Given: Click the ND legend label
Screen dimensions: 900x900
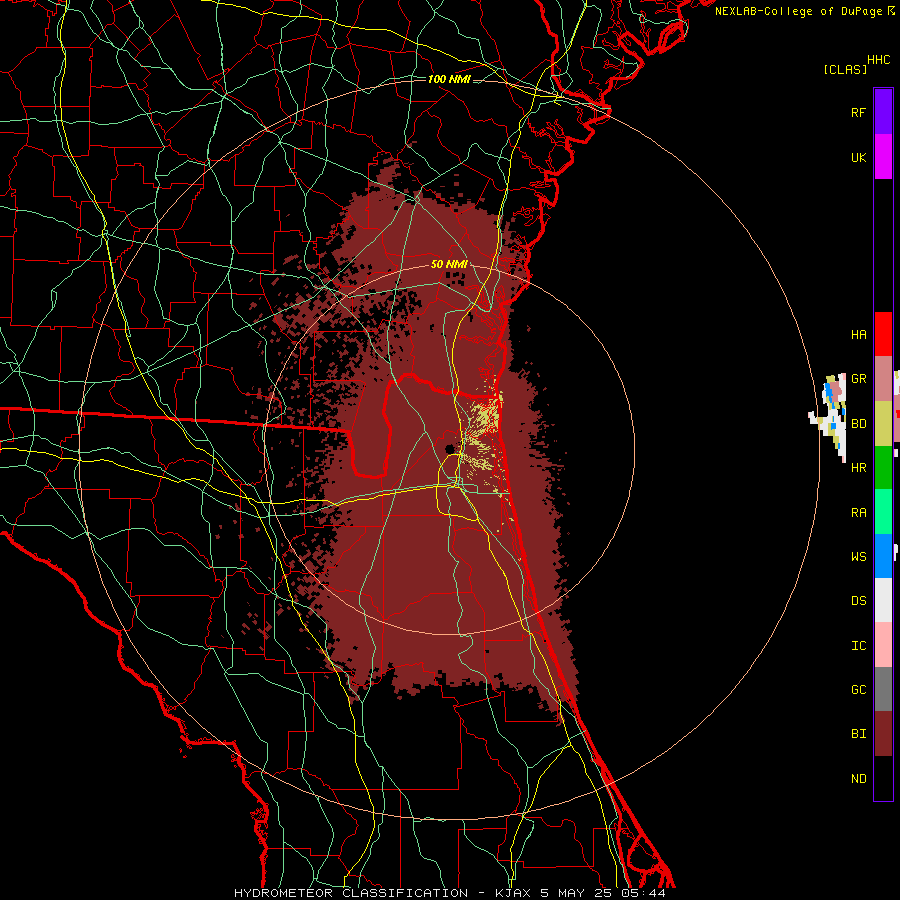Looking at the screenshot, I should point(858,779).
